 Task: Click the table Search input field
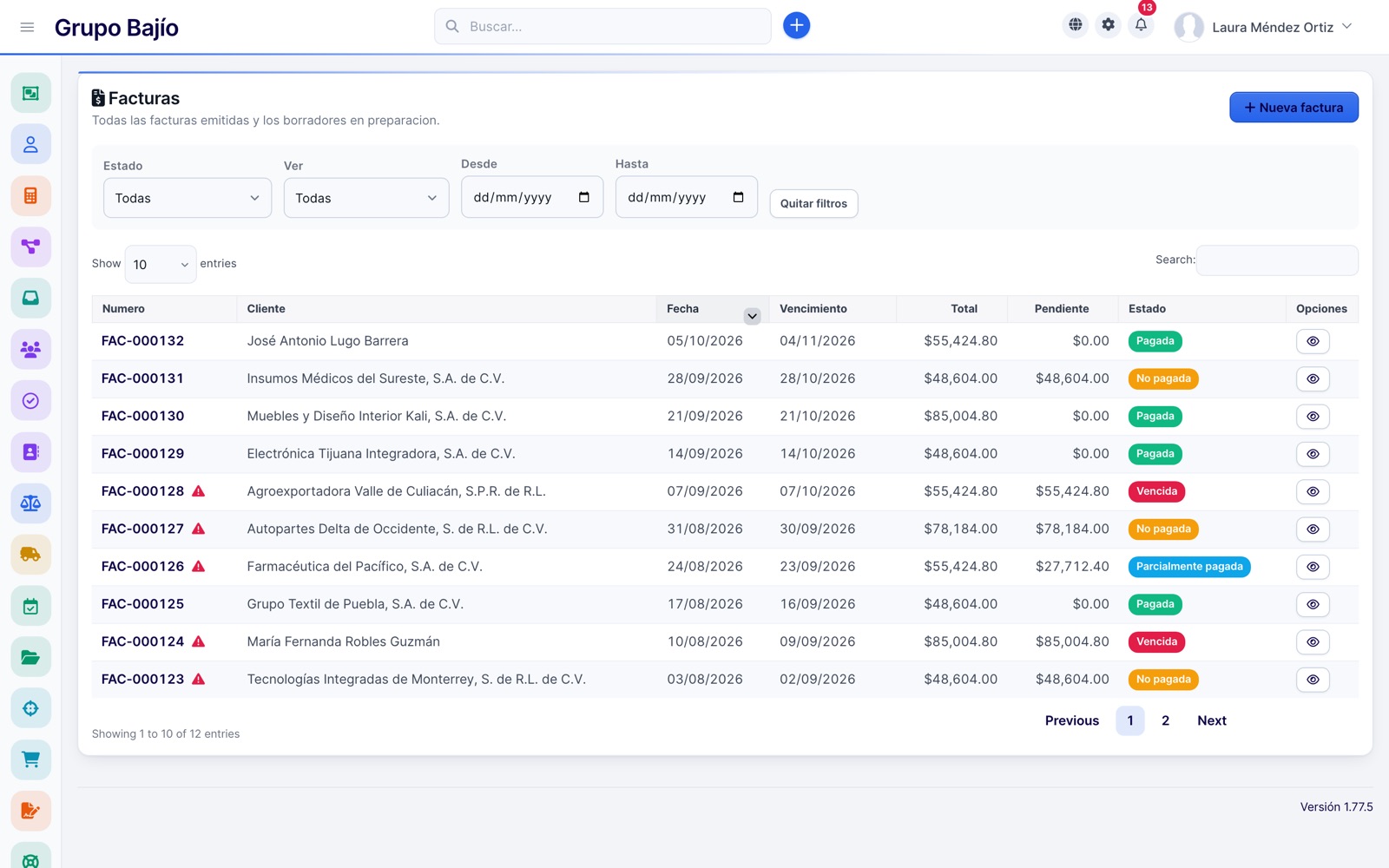click(x=1277, y=260)
